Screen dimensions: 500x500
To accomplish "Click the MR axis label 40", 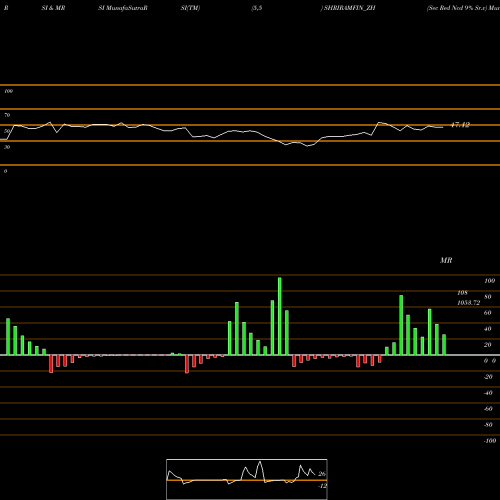I will click(488, 329).
